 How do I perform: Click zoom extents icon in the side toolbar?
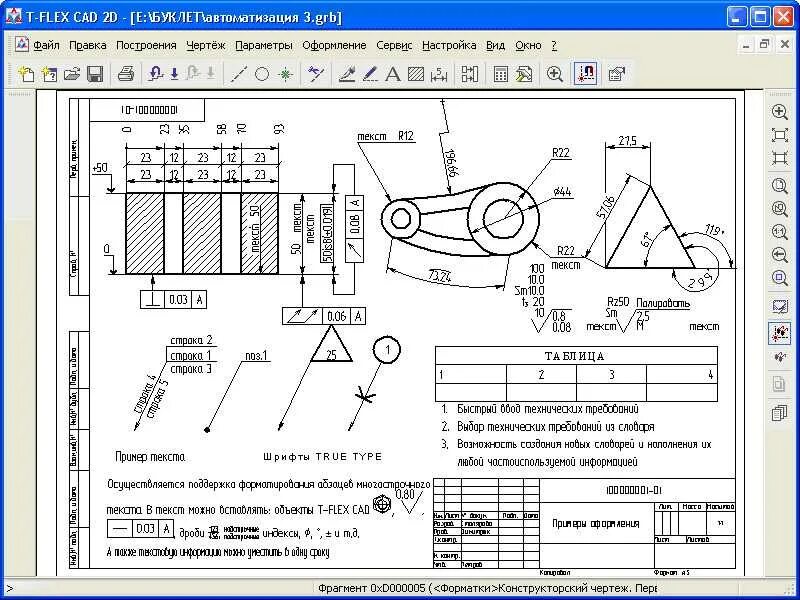tap(780, 158)
